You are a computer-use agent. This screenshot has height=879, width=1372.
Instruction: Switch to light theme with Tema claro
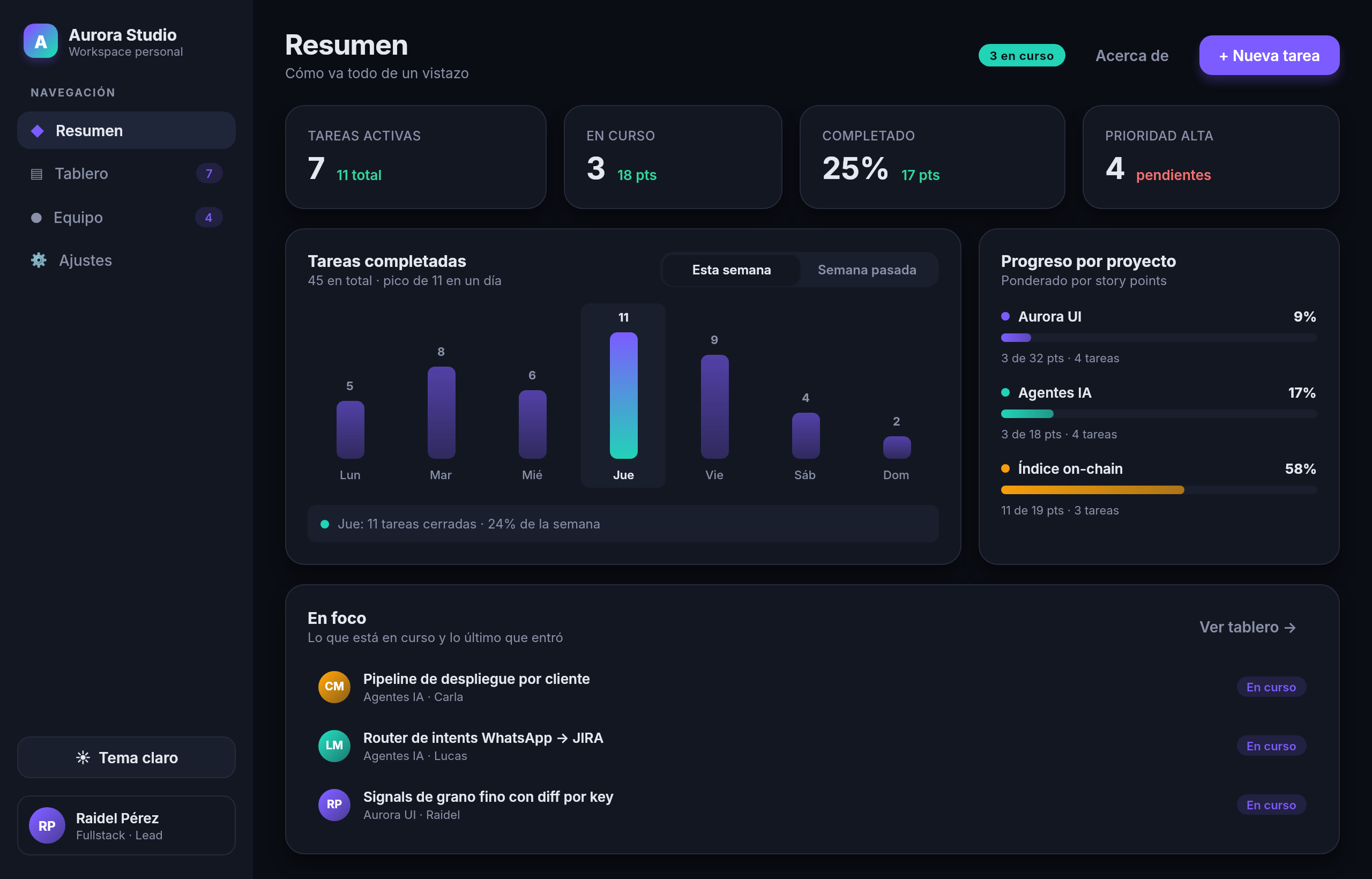pos(126,757)
